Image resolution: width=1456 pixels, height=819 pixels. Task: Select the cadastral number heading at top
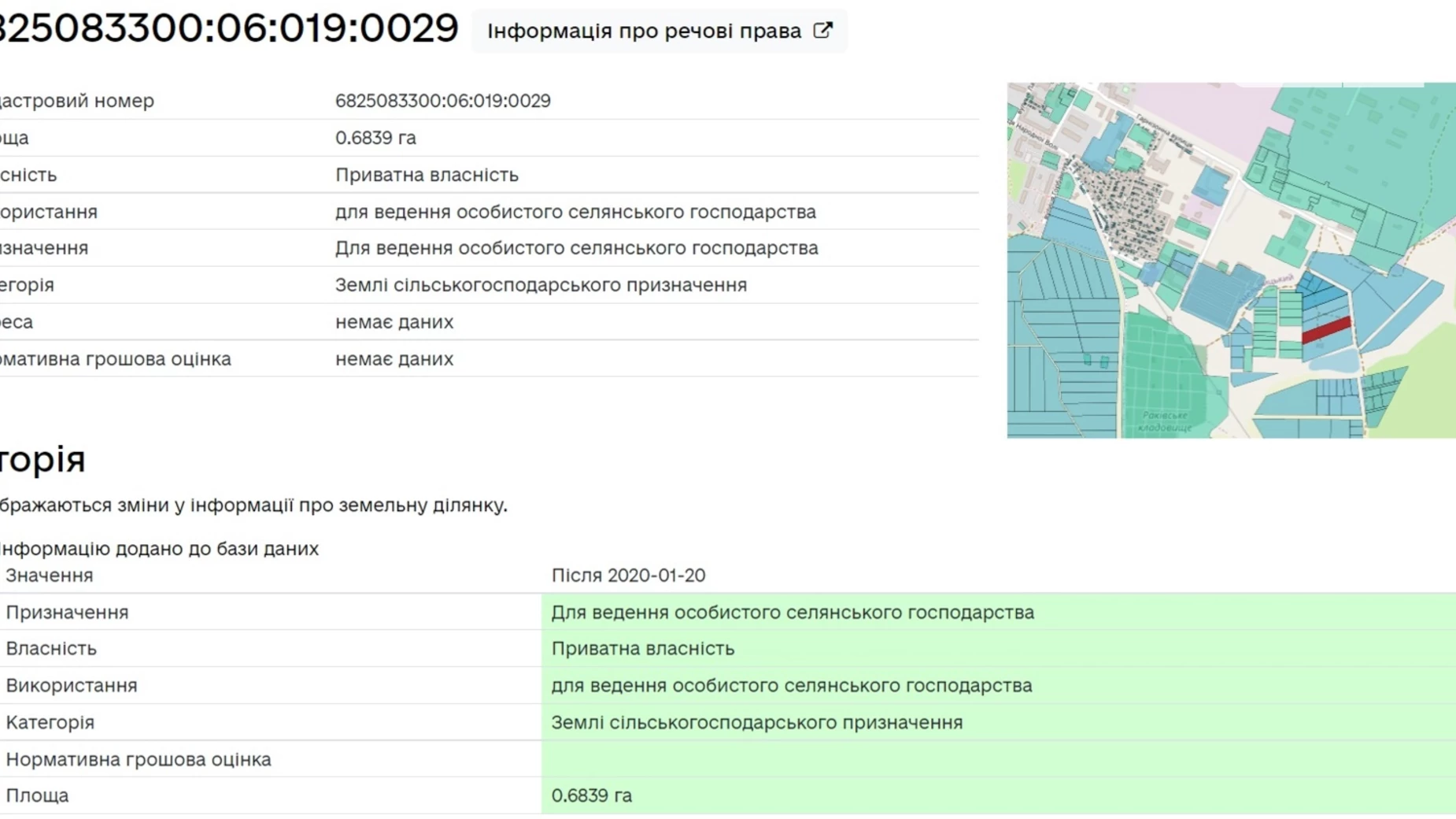pos(228,28)
